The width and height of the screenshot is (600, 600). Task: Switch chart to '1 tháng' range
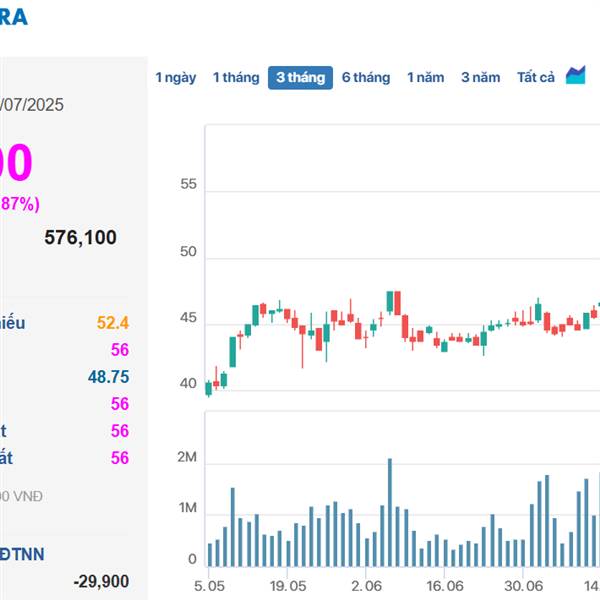236,78
